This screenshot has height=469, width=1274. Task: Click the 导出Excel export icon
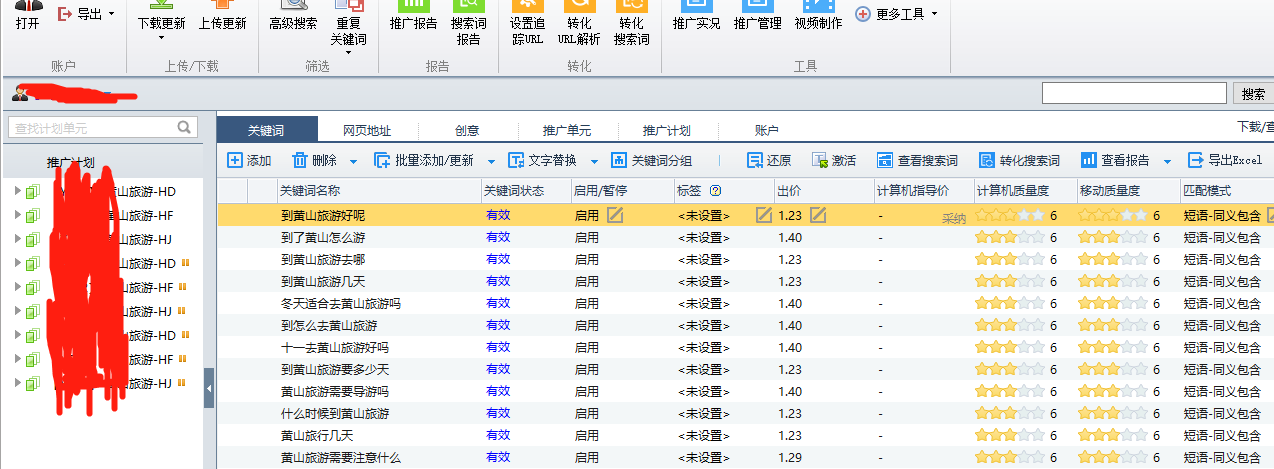click(1195, 161)
